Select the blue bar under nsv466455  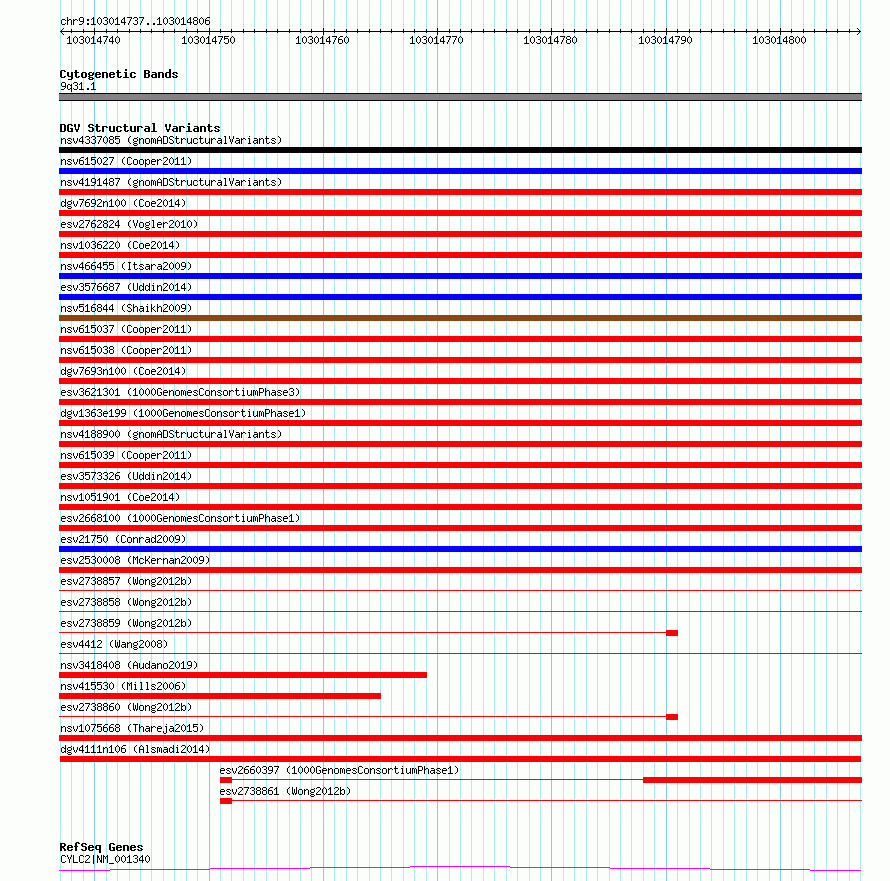[460, 276]
